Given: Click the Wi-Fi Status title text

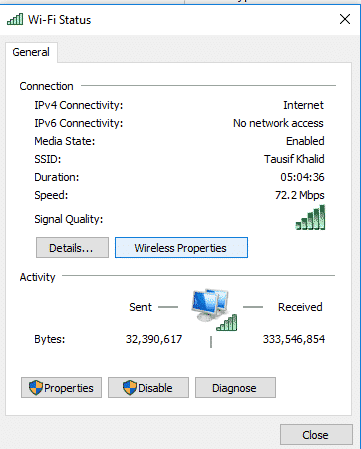Looking at the screenshot, I should click(x=59, y=20).
